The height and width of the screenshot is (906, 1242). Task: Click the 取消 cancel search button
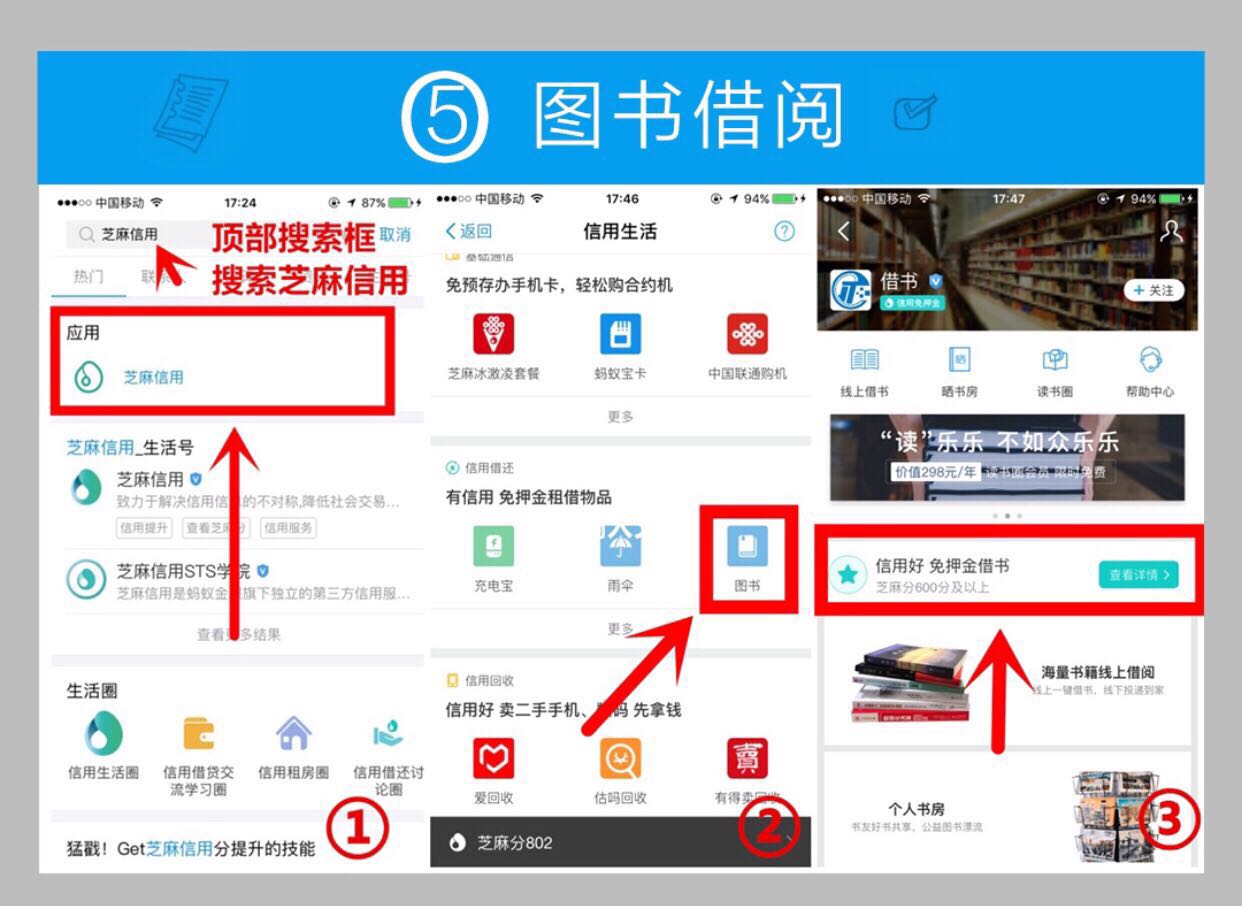[x=395, y=235]
